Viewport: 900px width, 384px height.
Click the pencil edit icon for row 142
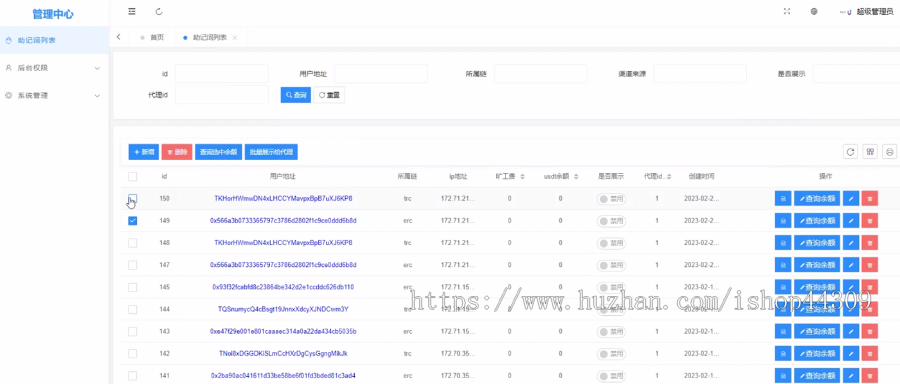click(851, 354)
